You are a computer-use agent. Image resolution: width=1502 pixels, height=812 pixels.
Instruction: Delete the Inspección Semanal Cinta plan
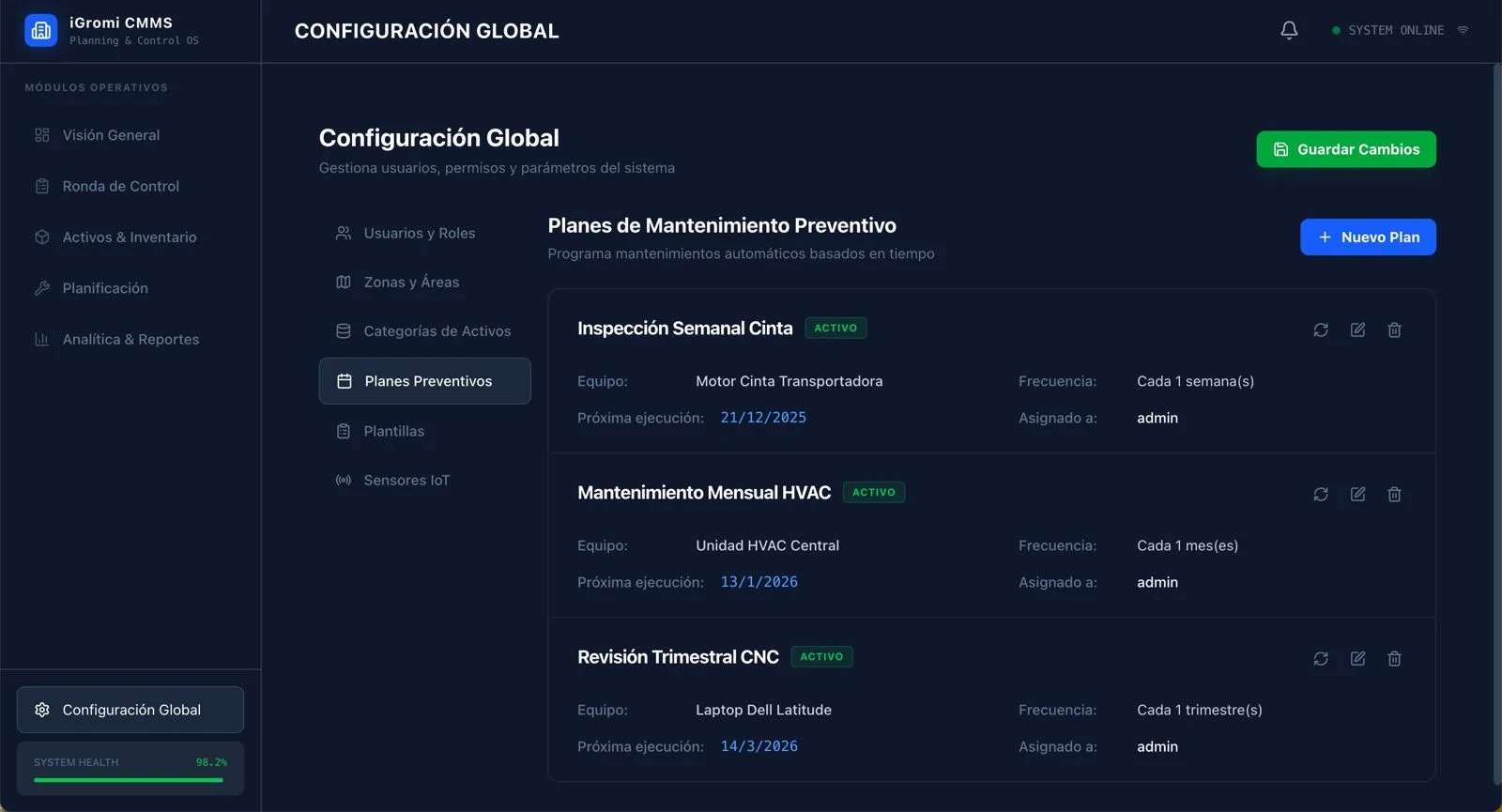point(1394,329)
